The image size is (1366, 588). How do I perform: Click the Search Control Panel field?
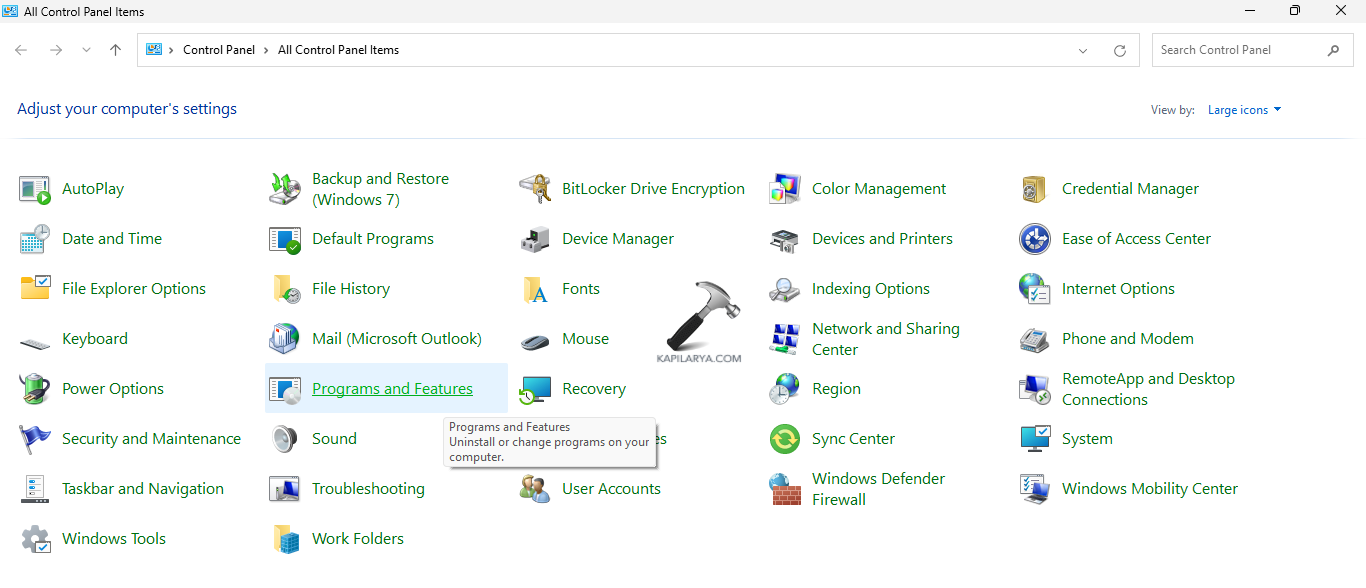[1238, 50]
